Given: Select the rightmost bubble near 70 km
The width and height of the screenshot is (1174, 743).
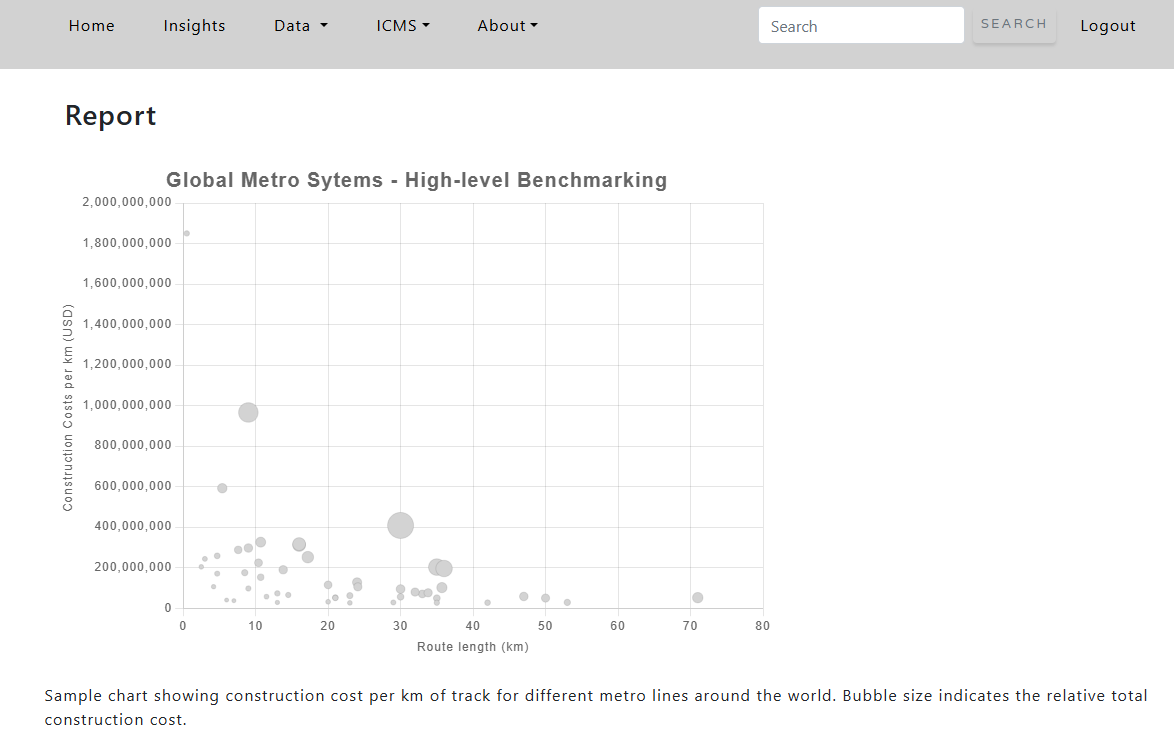Looking at the screenshot, I should click(x=697, y=598).
